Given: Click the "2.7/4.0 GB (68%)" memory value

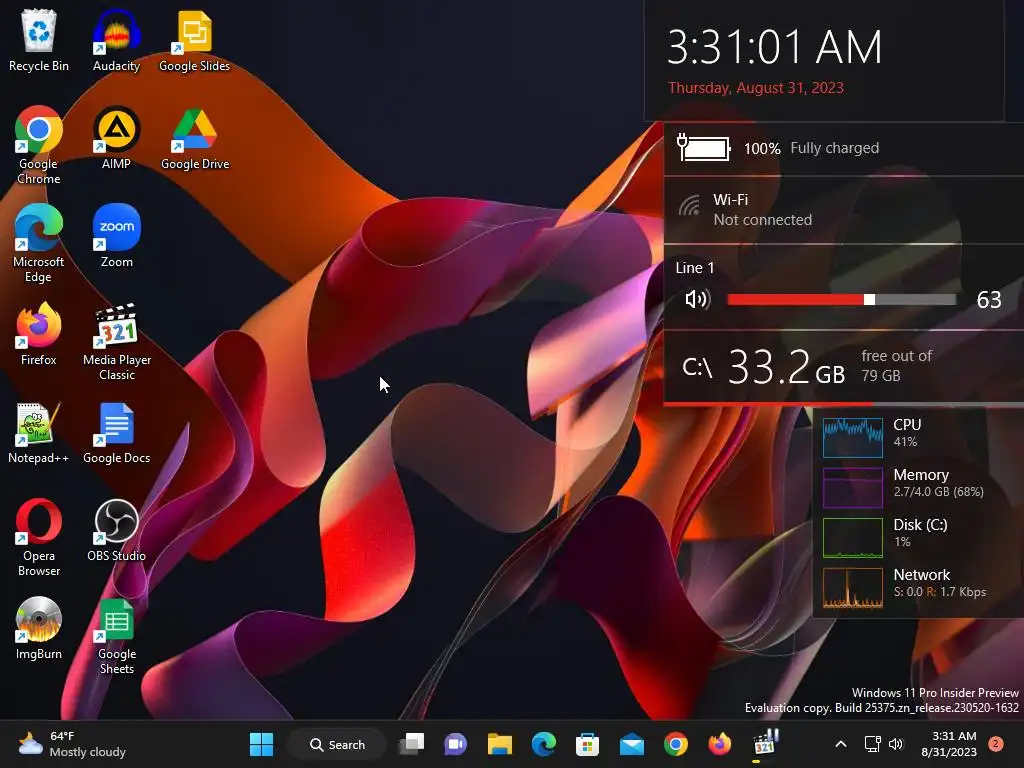Looking at the screenshot, I should point(938,492).
